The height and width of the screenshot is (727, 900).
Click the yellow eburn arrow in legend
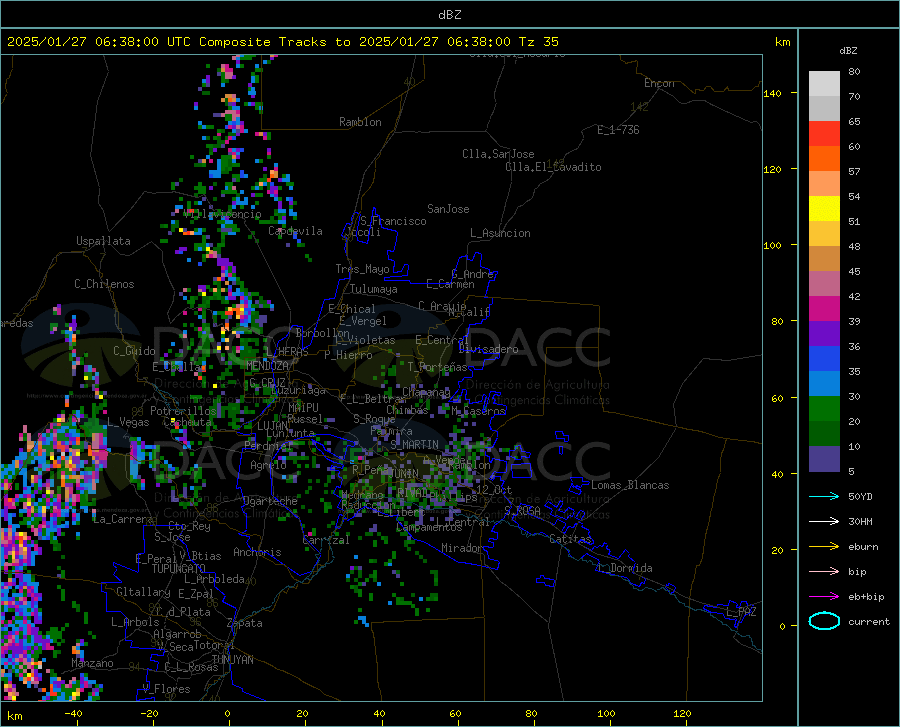tap(824, 547)
